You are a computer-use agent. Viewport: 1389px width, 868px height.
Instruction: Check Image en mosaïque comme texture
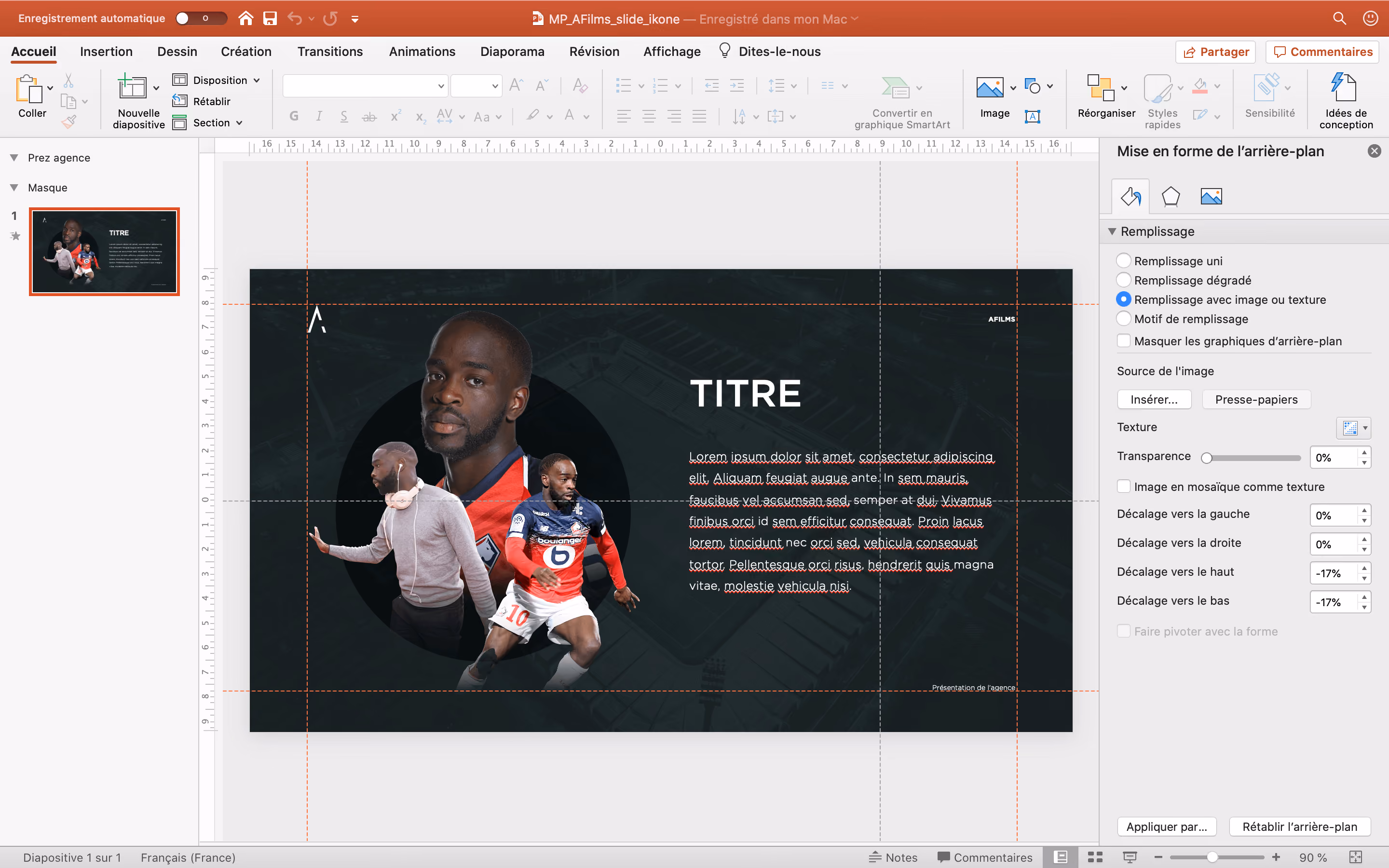(x=1124, y=486)
